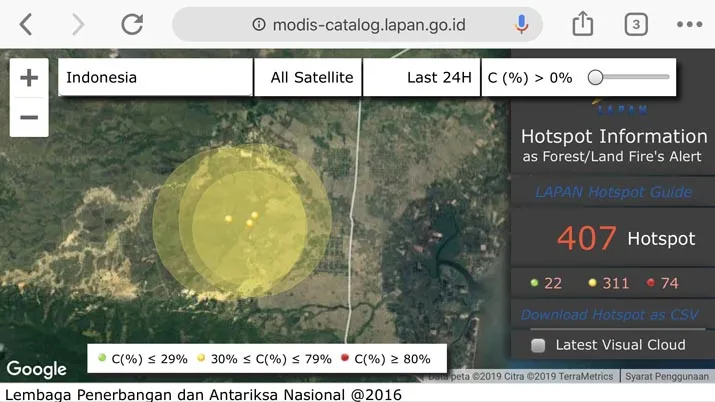Enable the Latest Visual Cloud checkbox
Viewport: 715px width, 402px height.
pos(538,345)
